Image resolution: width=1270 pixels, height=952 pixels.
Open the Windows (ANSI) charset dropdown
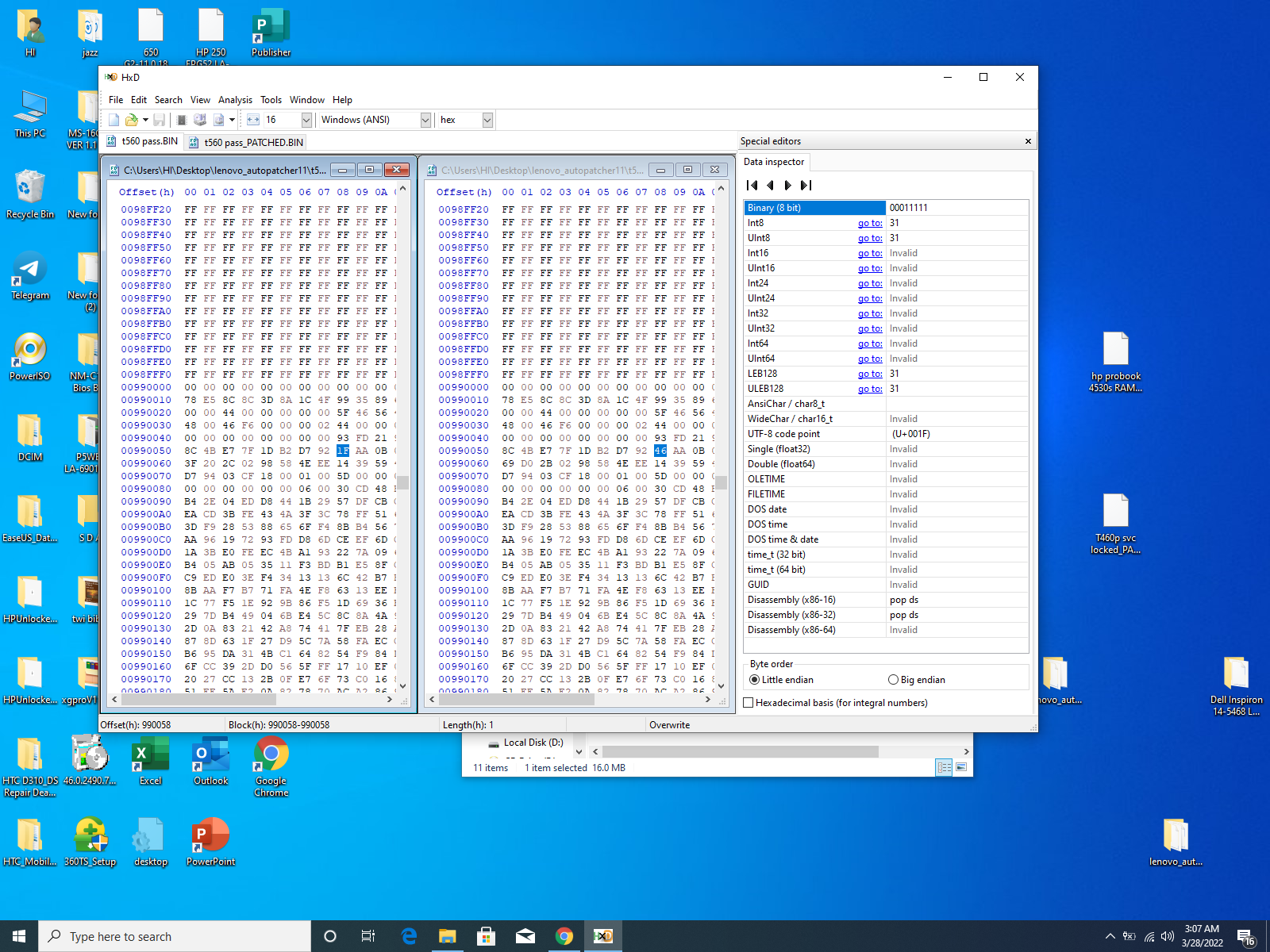tap(425, 120)
